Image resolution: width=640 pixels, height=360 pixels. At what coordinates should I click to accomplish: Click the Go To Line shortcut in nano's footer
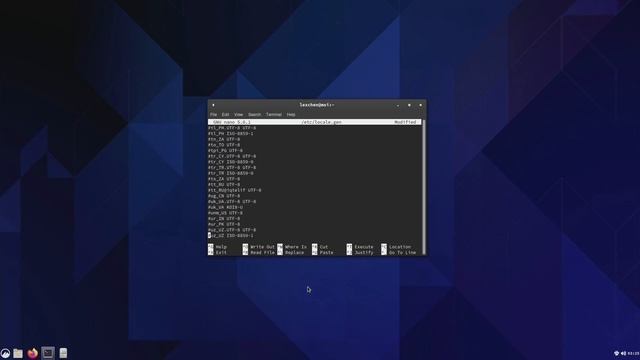tap(399, 253)
